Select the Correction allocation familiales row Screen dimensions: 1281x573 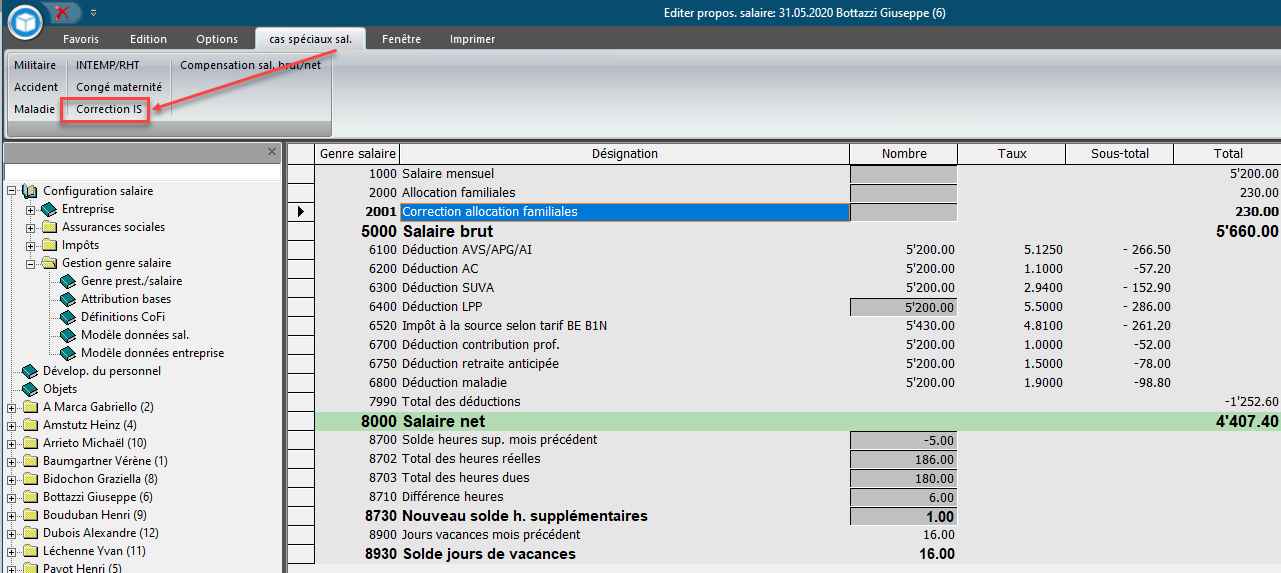(625, 212)
